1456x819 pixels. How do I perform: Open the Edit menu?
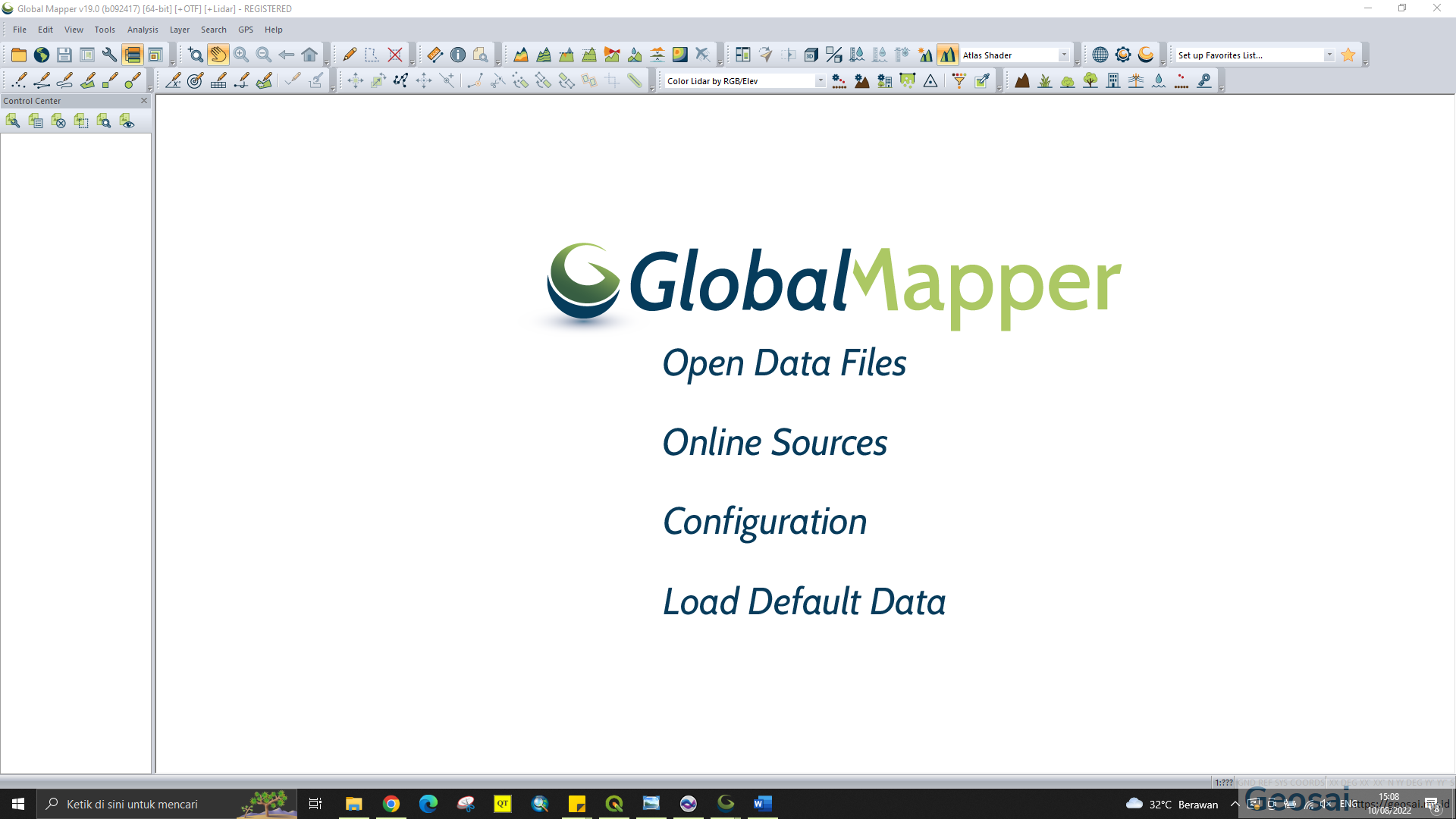pos(45,30)
